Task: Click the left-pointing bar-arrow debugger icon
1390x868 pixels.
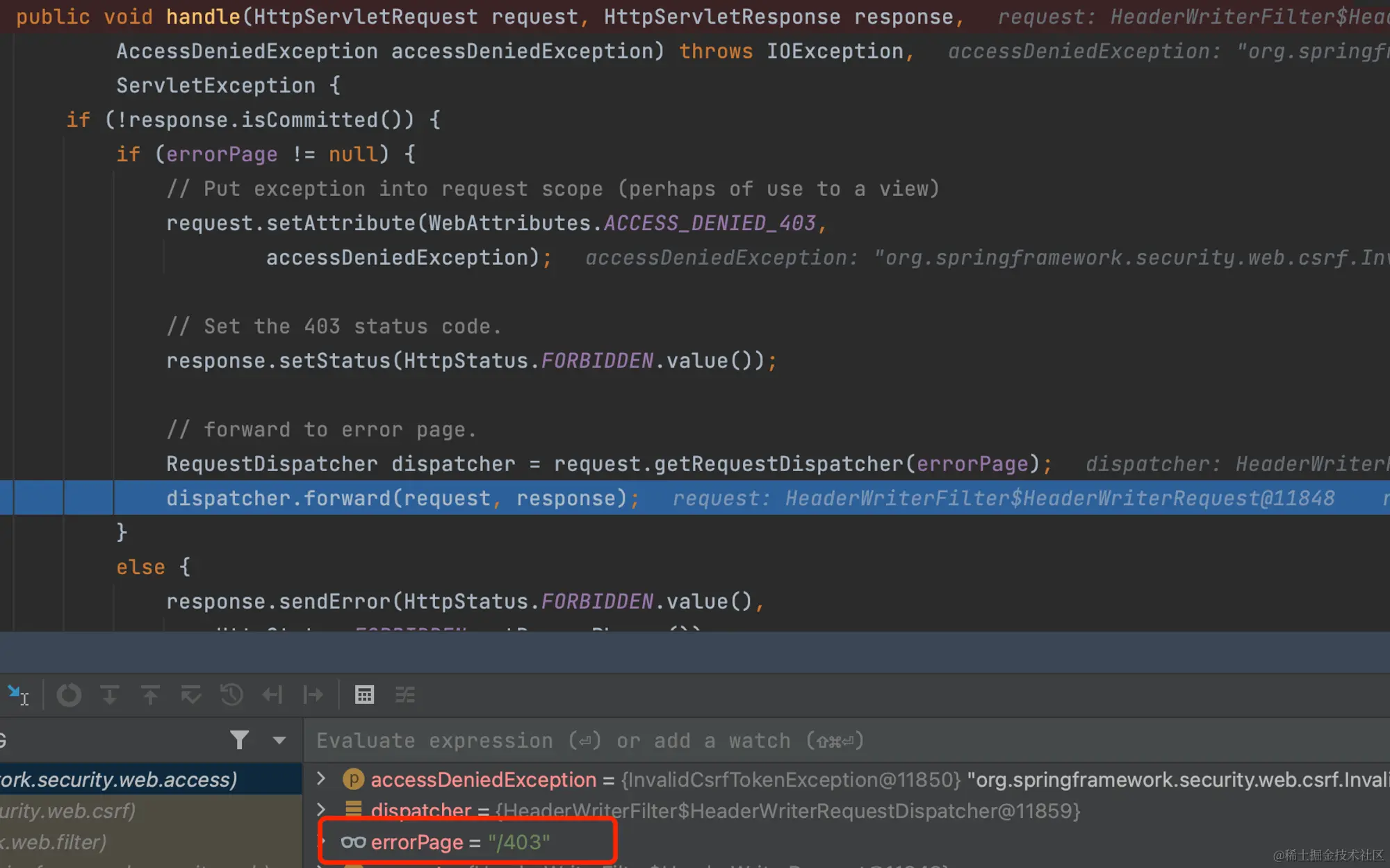Action: (272, 694)
